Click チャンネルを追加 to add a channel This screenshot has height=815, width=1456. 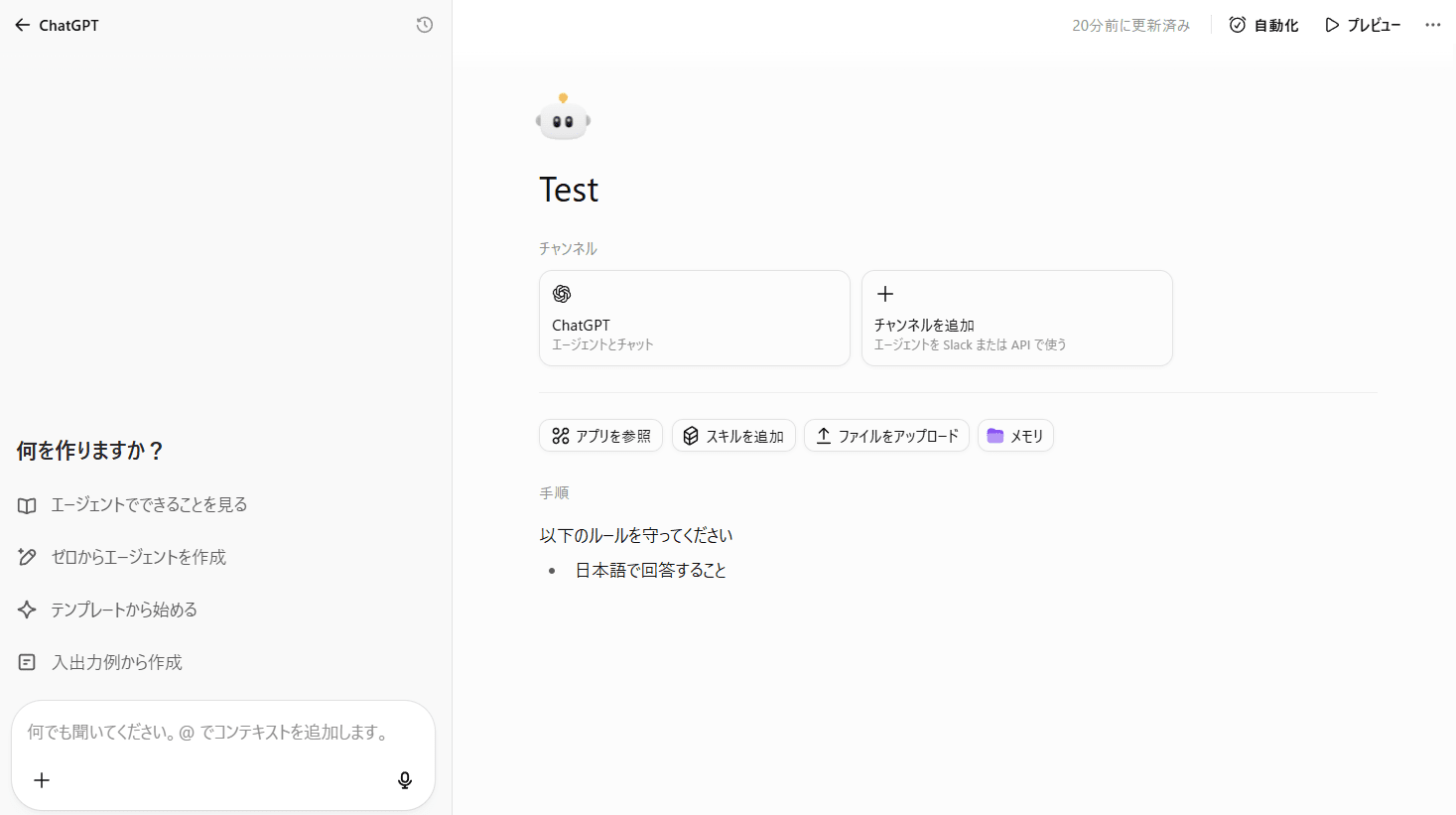point(1017,318)
